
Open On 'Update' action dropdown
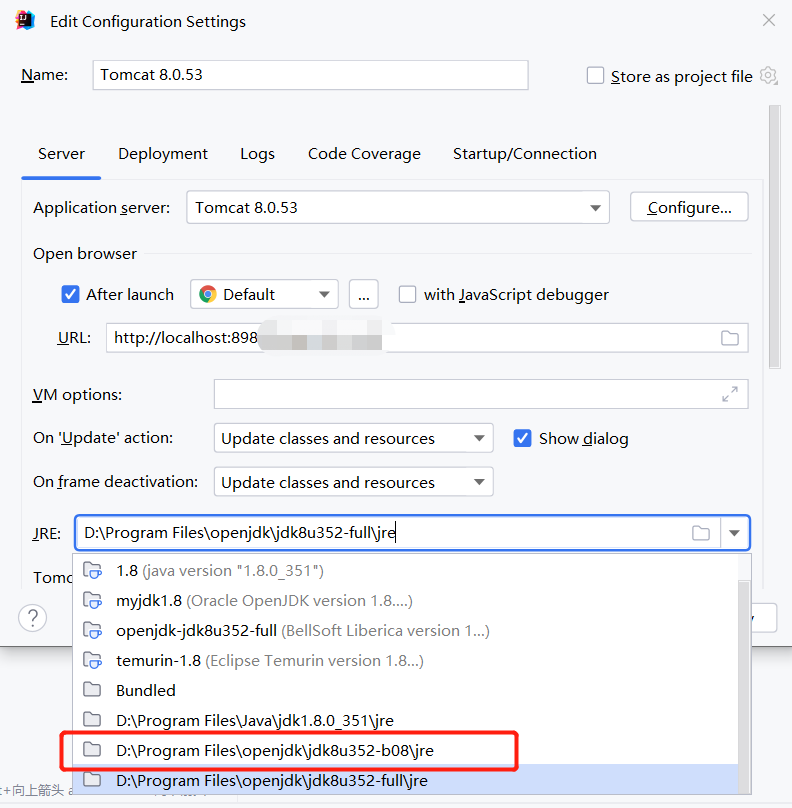click(353, 438)
